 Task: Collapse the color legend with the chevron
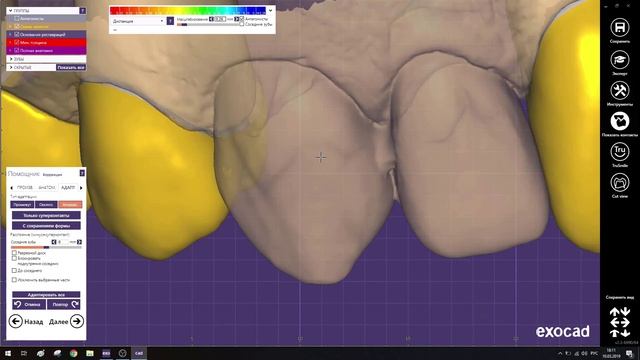pyautogui.click(x=270, y=11)
